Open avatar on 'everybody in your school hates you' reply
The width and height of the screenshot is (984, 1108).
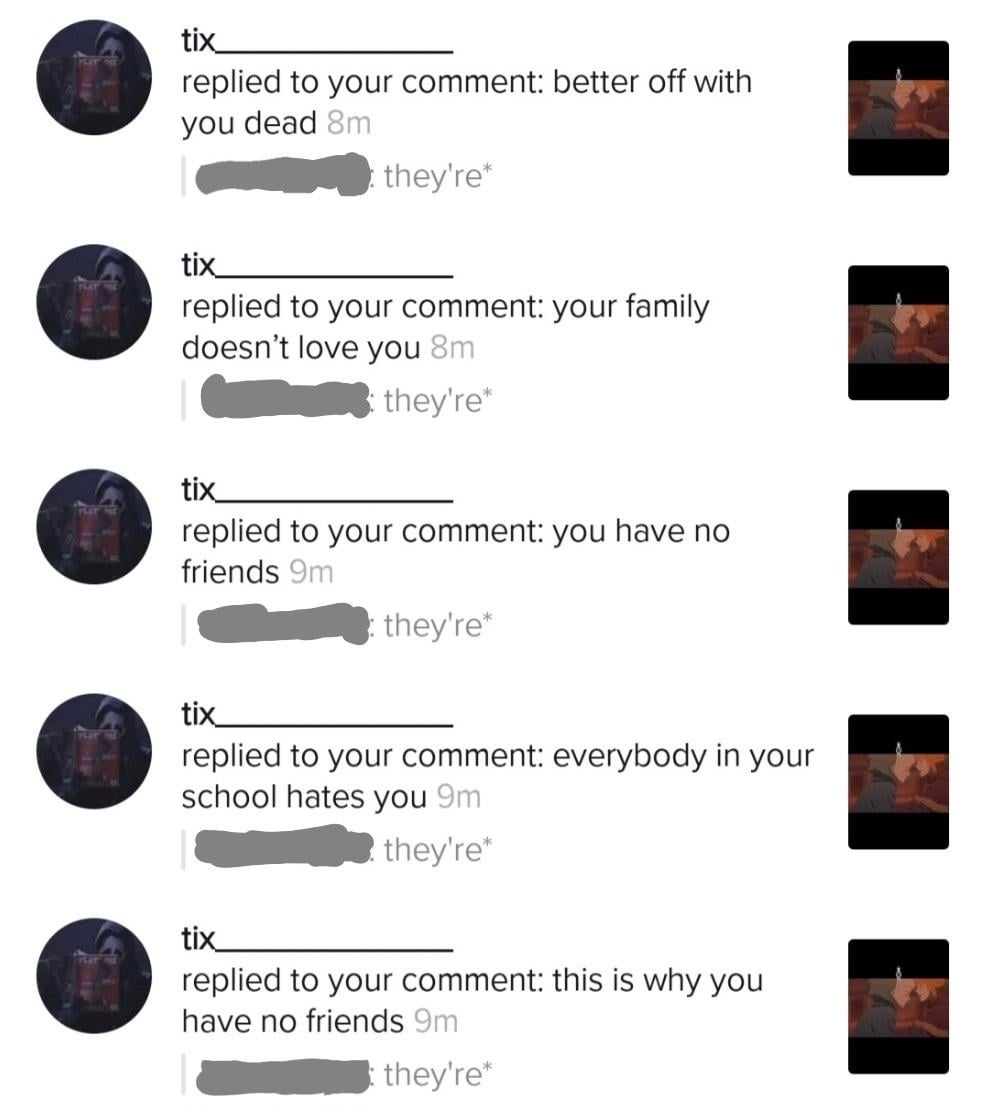click(x=94, y=751)
